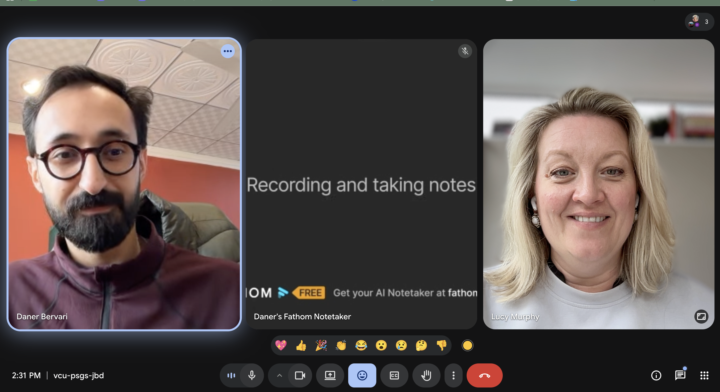Screen dimensions: 720x392
Task: Toggle the emoji reactions bar
Action: click(x=362, y=375)
